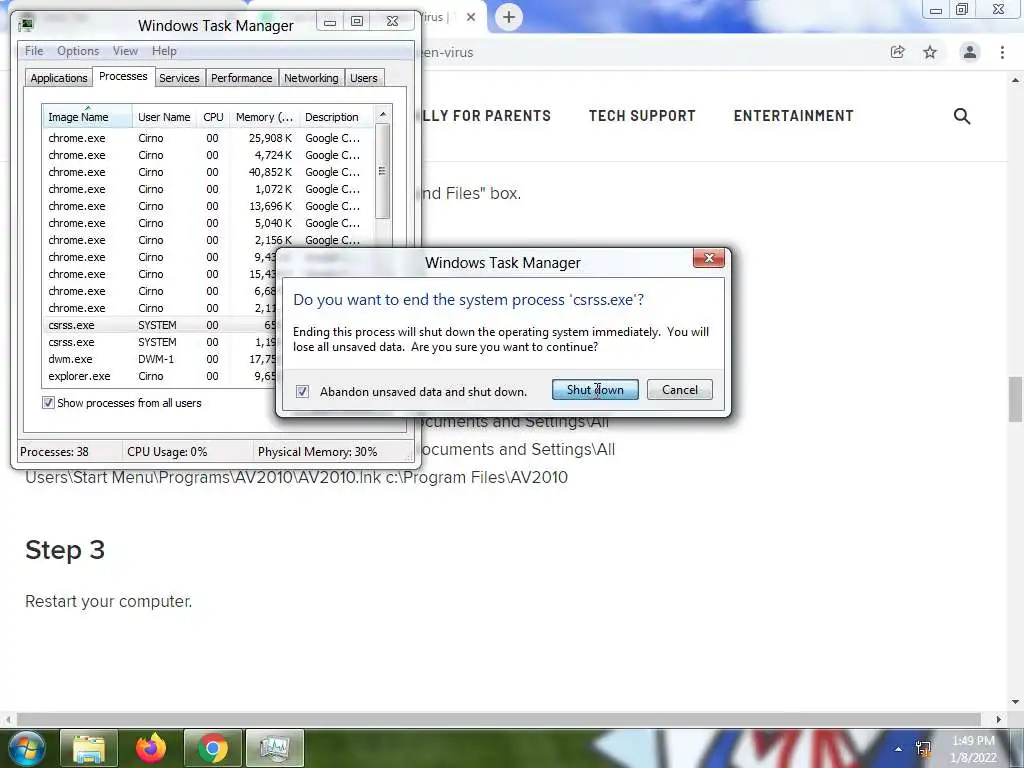
Task: Open the TECH SUPPORT site section
Action: [x=642, y=116]
